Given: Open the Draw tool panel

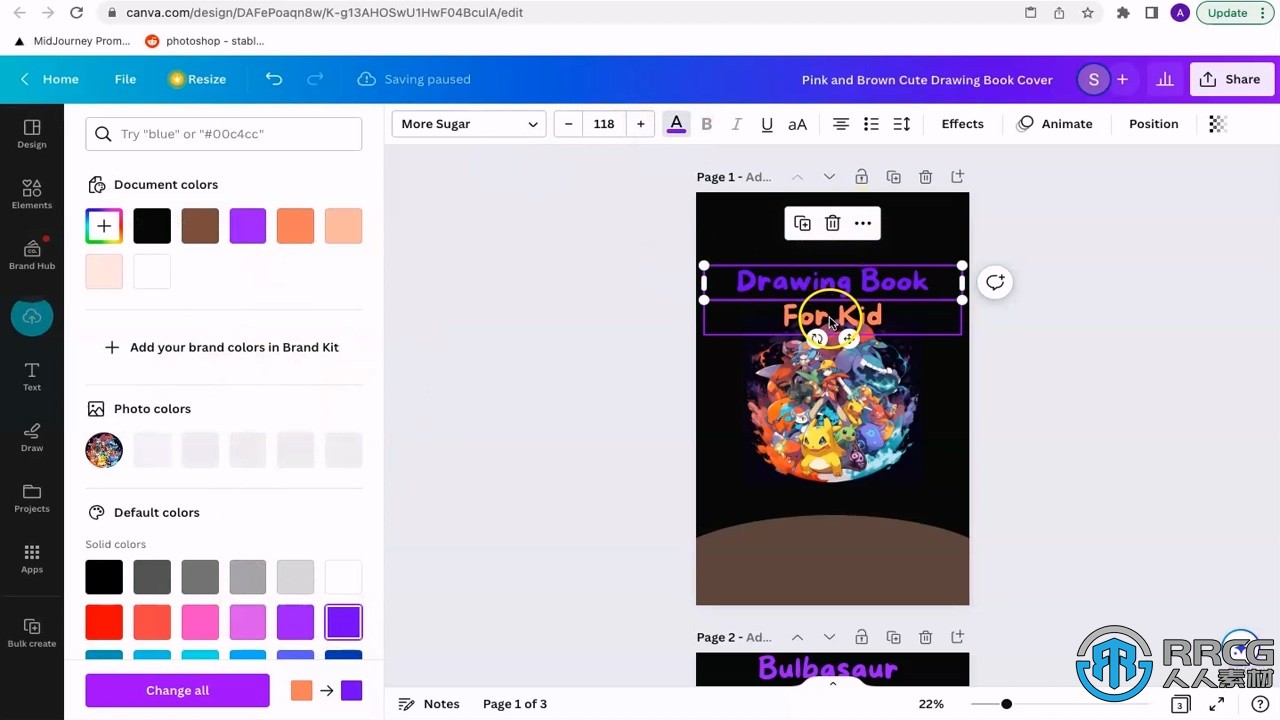Looking at the screenshot, I should pyautogui.click(x=32, y=437).
